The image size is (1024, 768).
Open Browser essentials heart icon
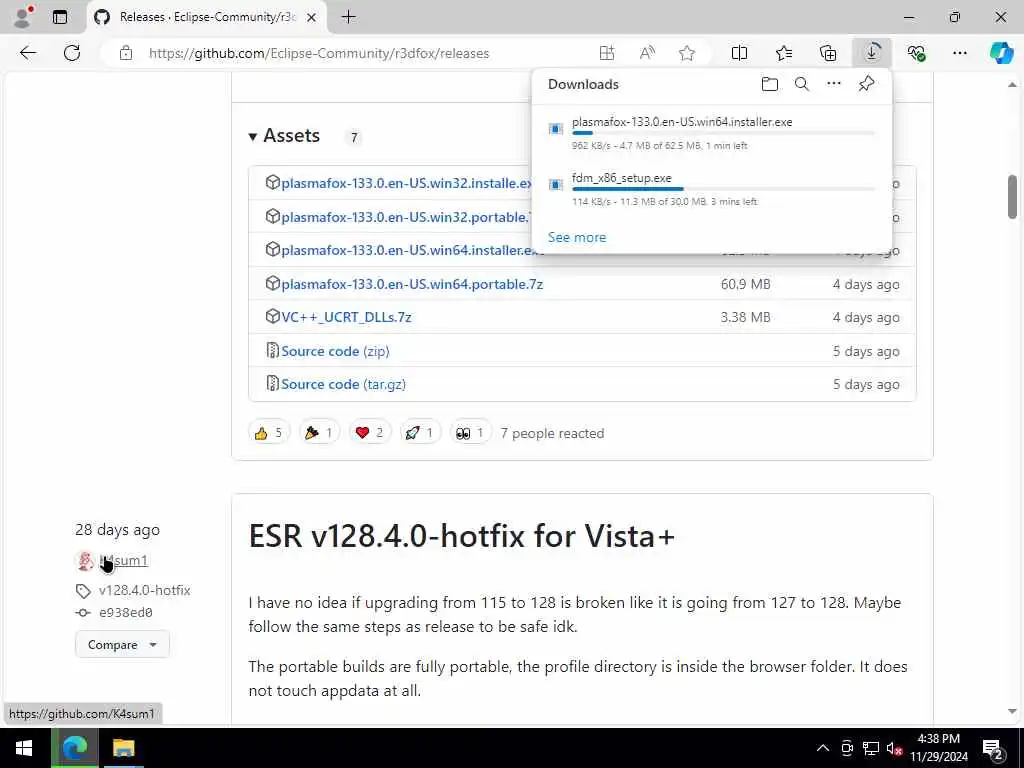tap(916, 53)
